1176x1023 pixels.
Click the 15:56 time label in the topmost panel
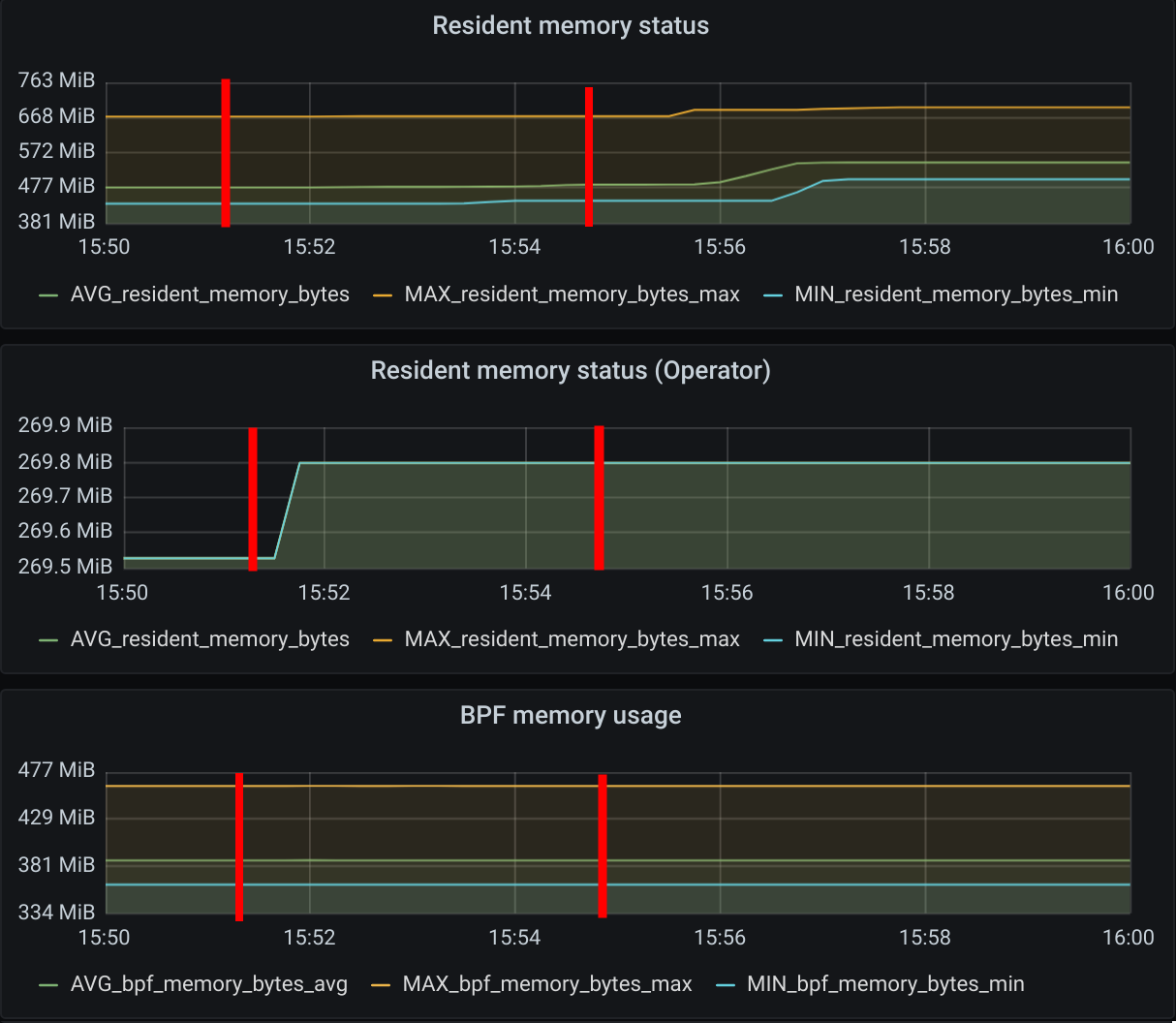click(x=720, y=247)
